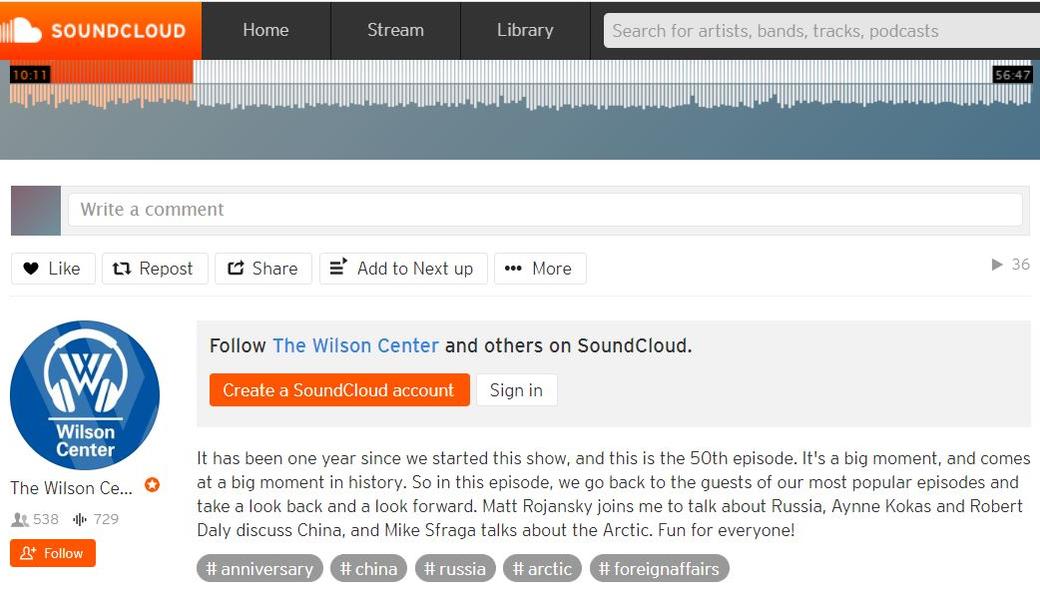This screenshot has height=602, width=1040.
Task: View the 538 followers count
Action: [x=36, y=519]
